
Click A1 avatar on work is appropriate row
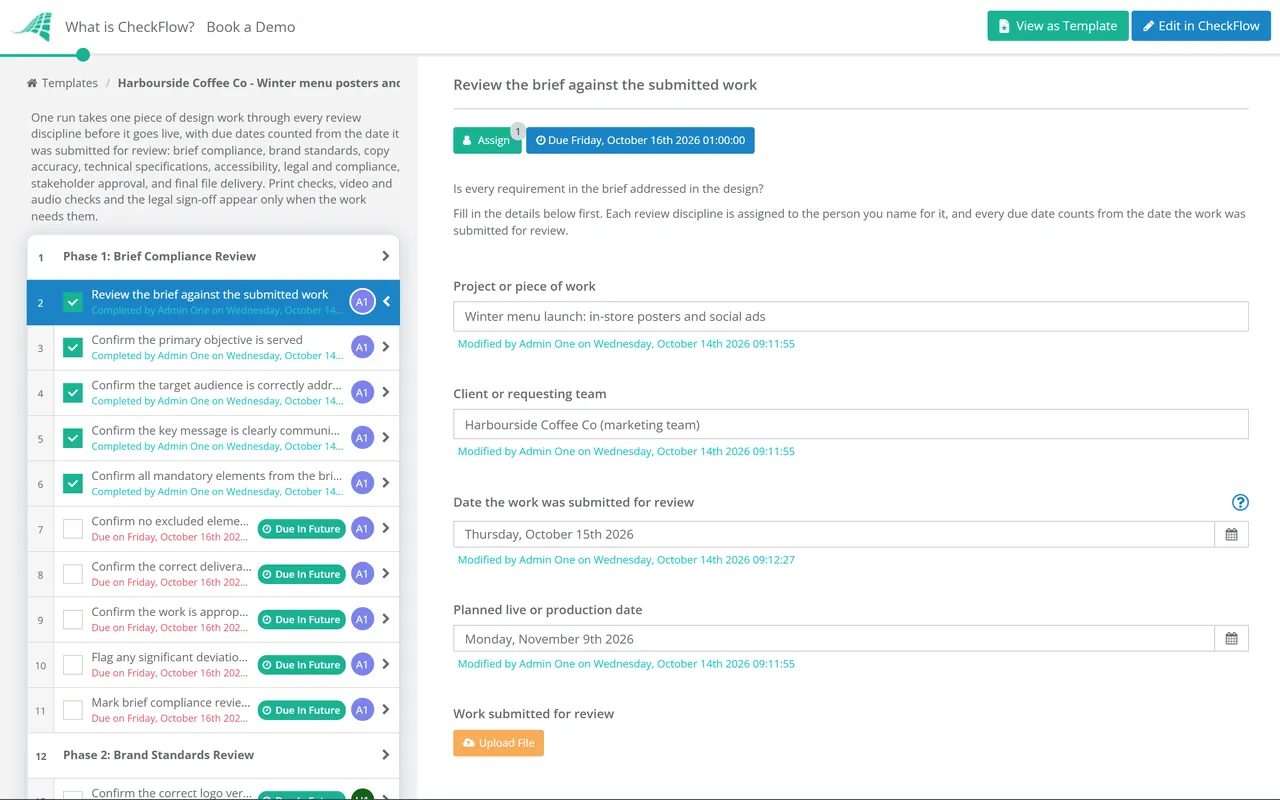tap(362, 619)
